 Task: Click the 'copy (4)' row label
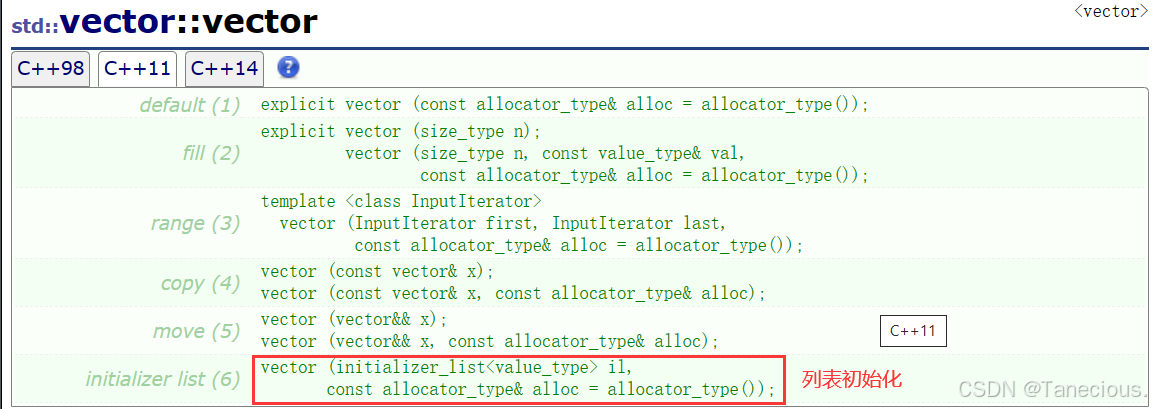[201, 283]
